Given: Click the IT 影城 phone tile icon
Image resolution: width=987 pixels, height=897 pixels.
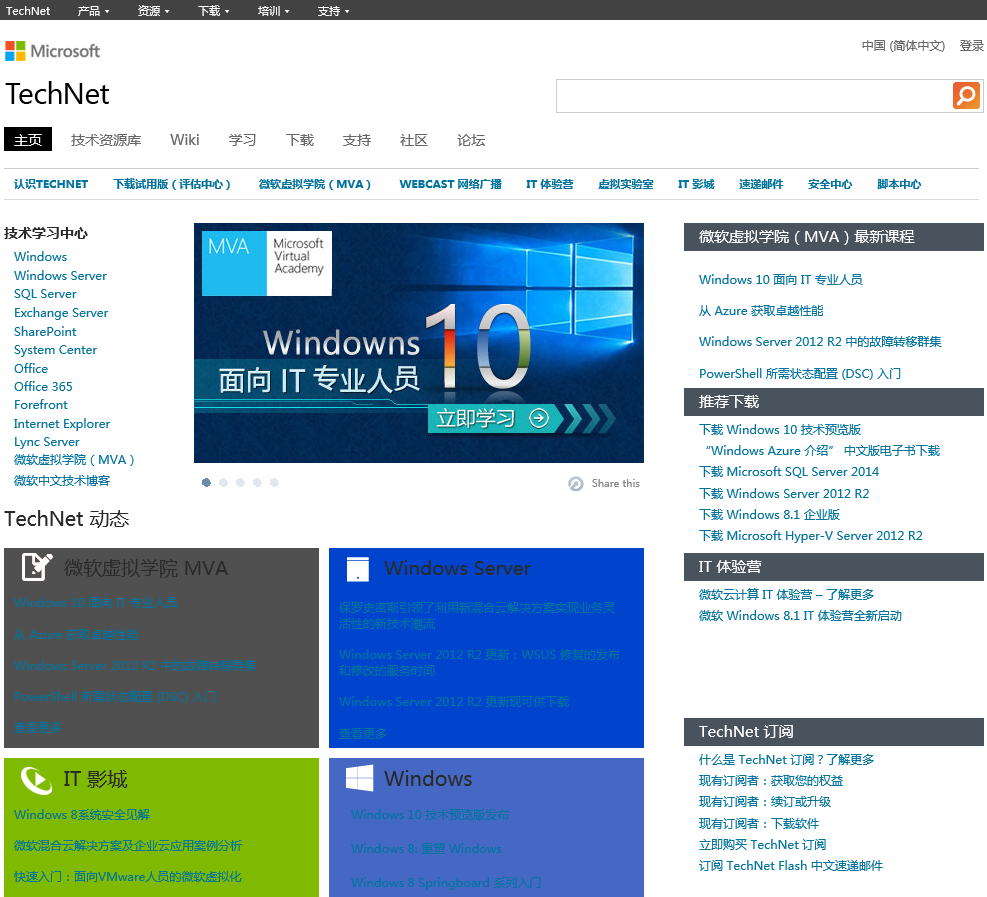Looking at the screenshot, I should click(x=36, y=780).
